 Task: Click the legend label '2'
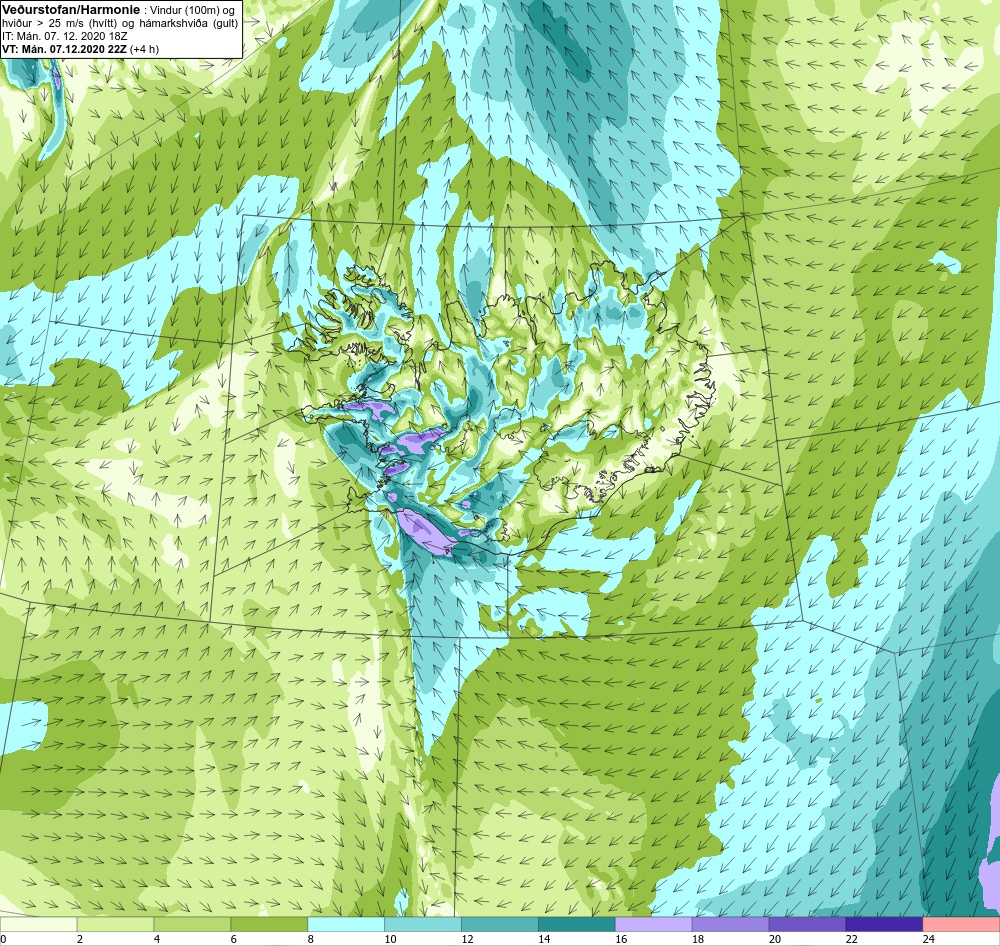[x=80, y=939]
